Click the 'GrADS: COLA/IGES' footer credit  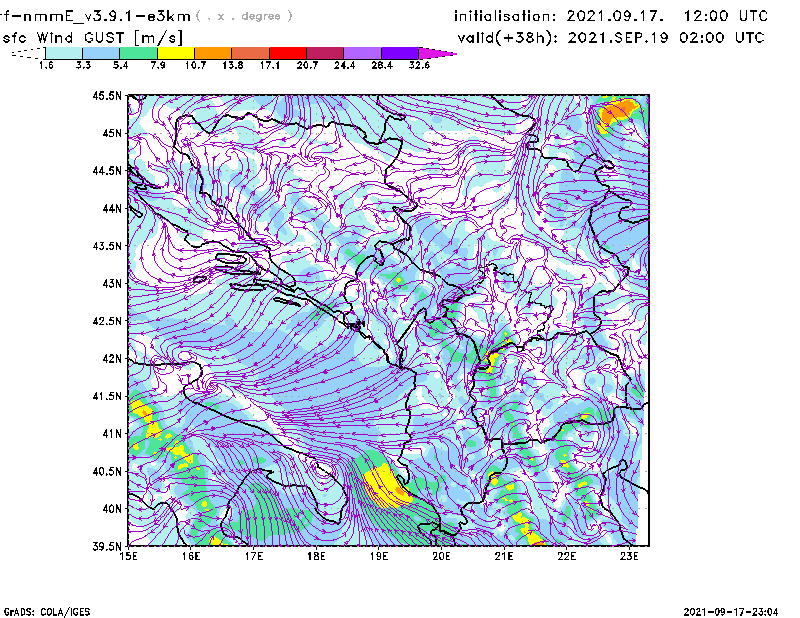point(46,612)
